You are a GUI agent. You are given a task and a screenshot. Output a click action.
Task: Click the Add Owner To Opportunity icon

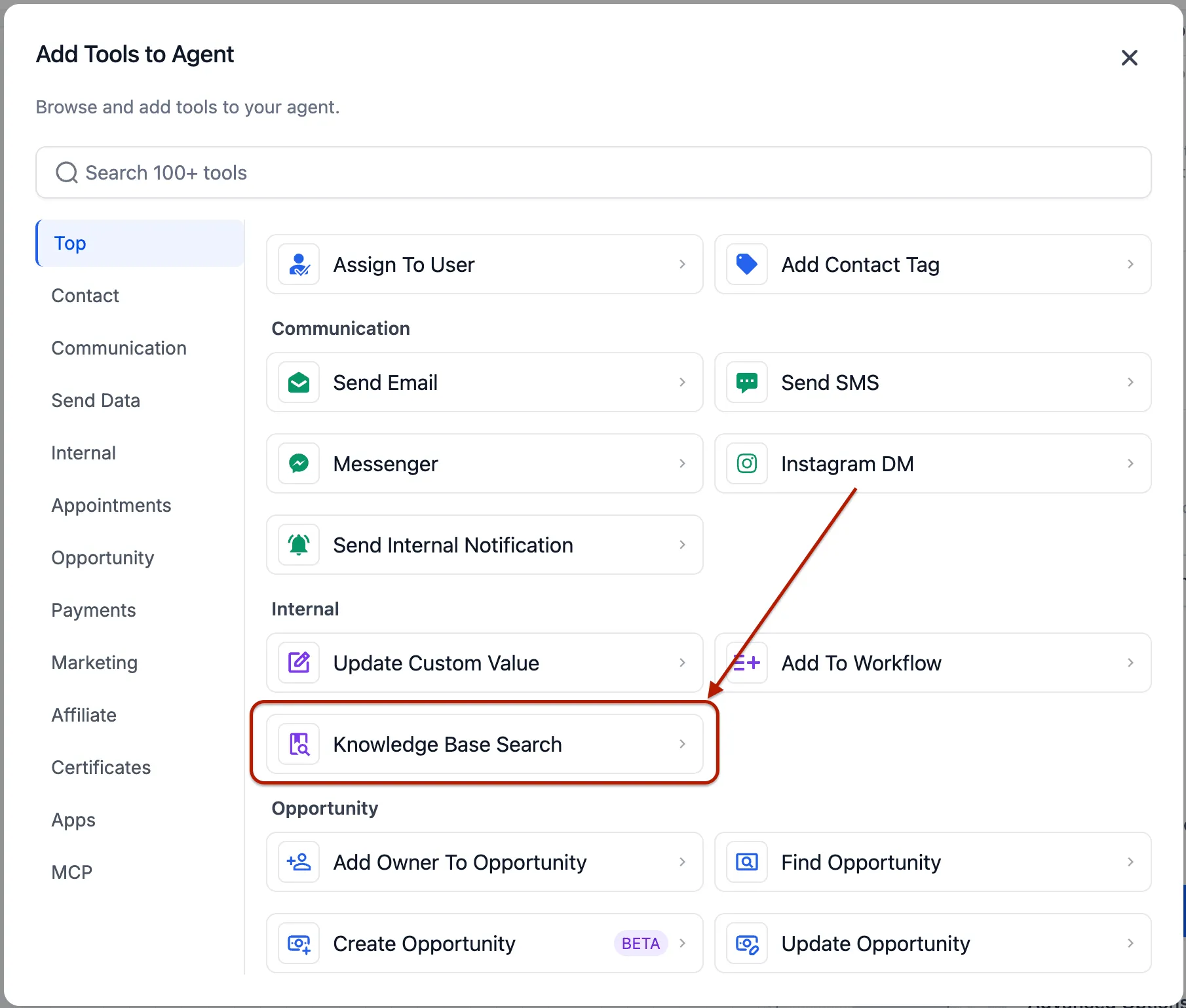pyautogui.click(x=299, y=863)
